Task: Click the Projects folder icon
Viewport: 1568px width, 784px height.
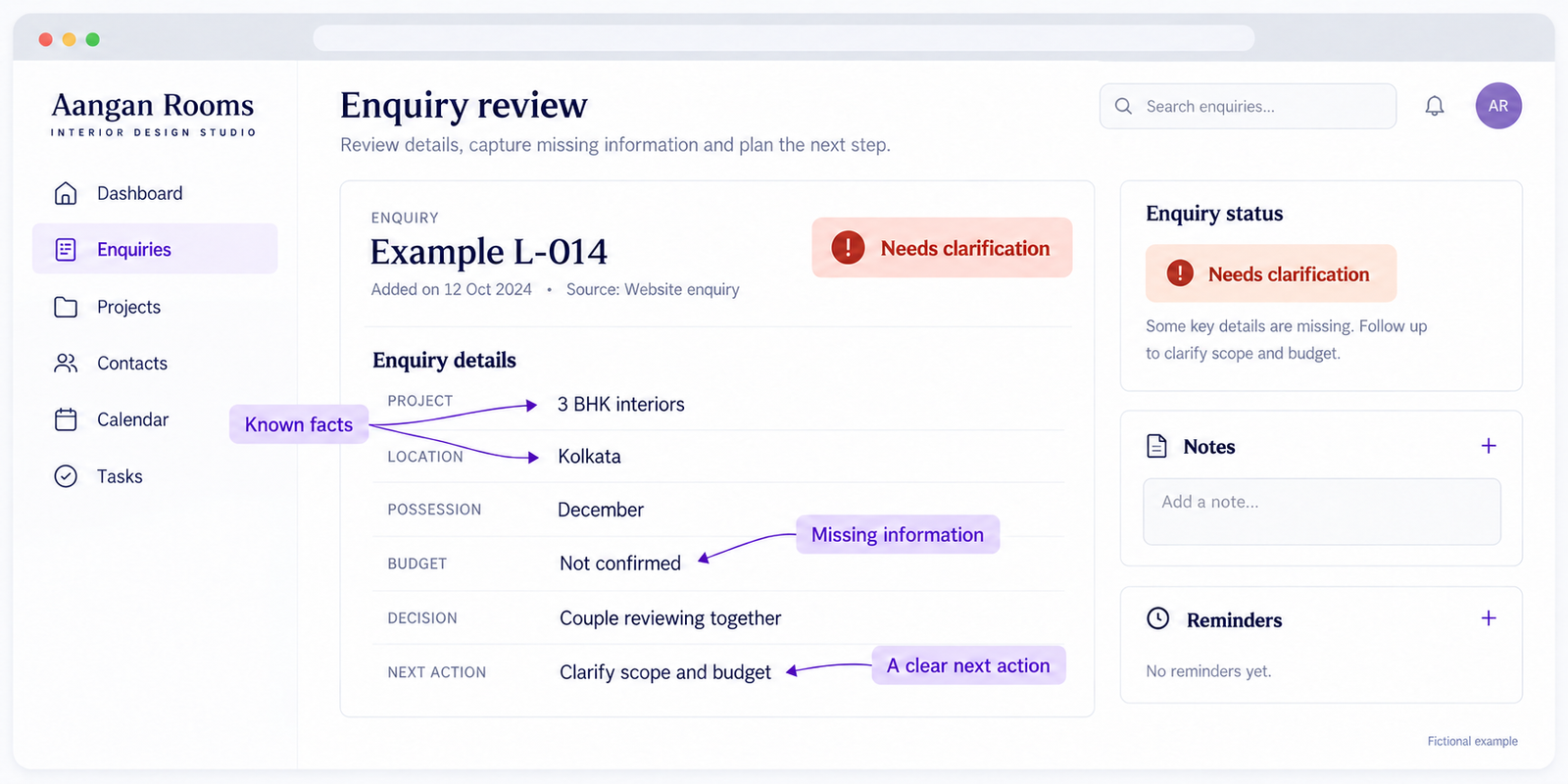Action: [66, 307]
